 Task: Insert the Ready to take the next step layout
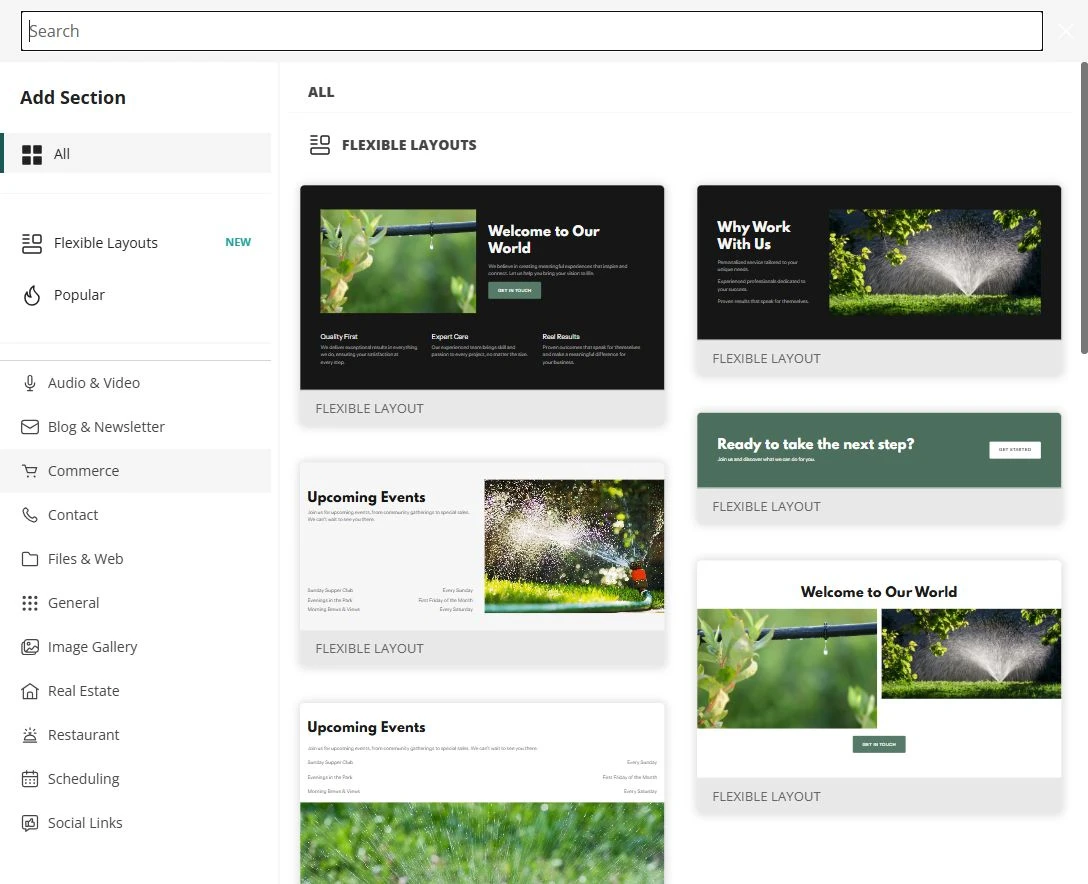click(879, 468)
